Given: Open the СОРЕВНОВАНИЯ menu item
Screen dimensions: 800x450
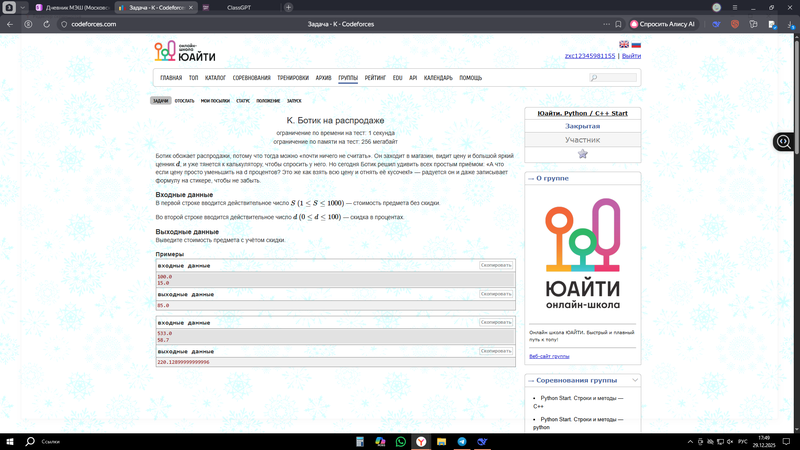Looking at the screenshot, I should pos(252,77).
